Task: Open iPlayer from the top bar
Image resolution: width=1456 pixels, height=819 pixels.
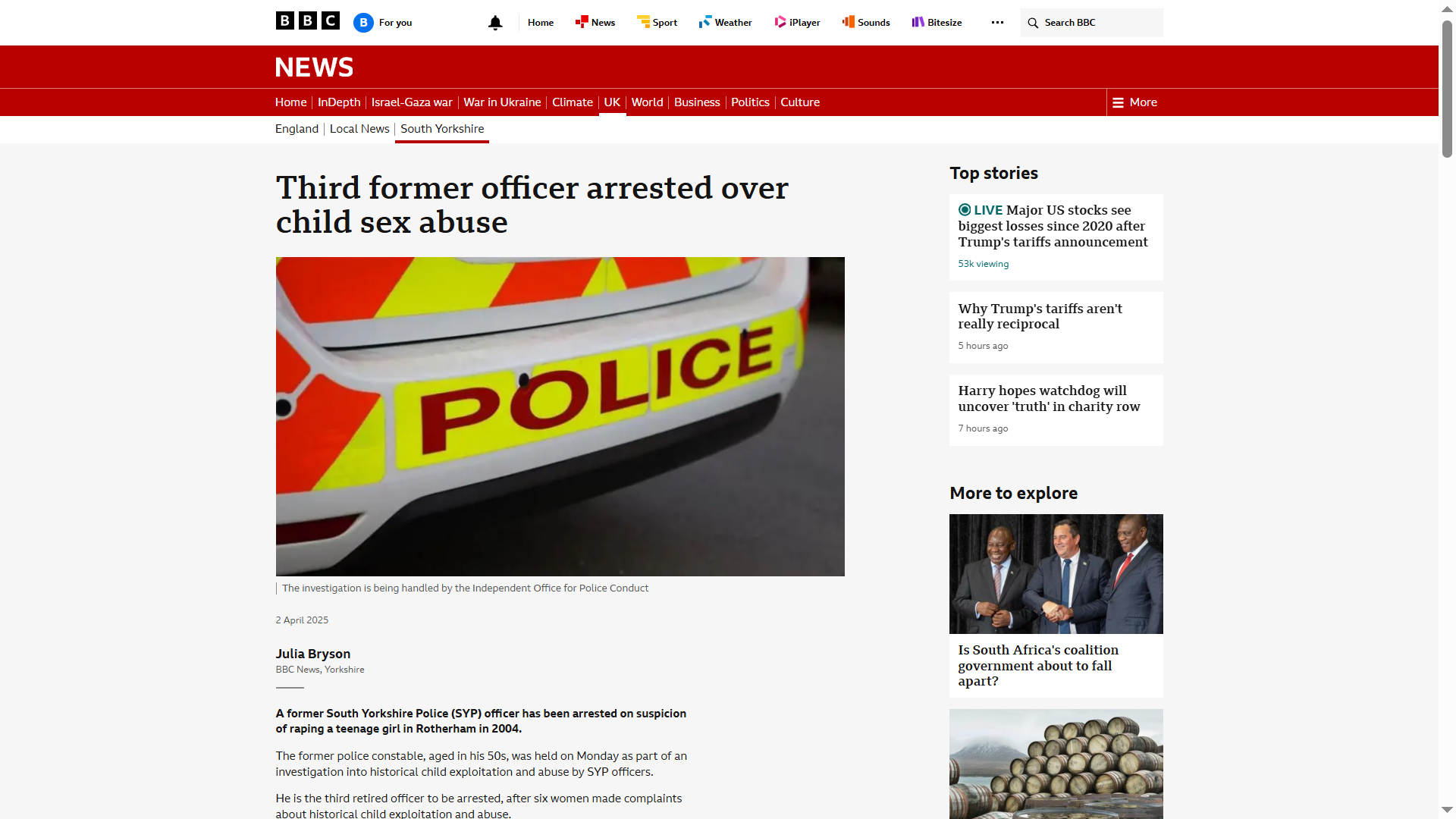Action: [x=797, y=23]
